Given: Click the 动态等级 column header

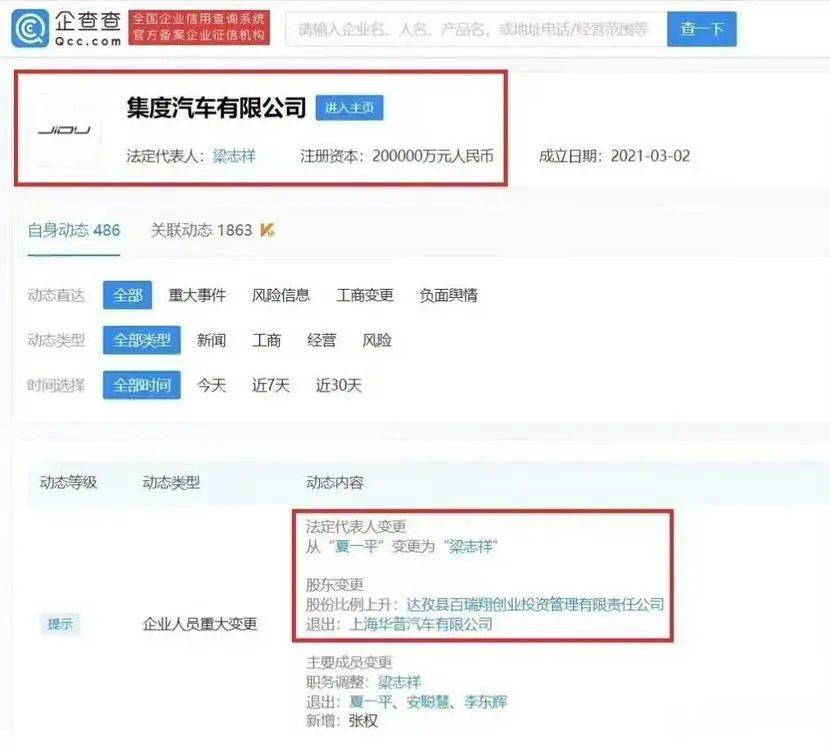Looking at the screenshot, I should pos(68,482).
